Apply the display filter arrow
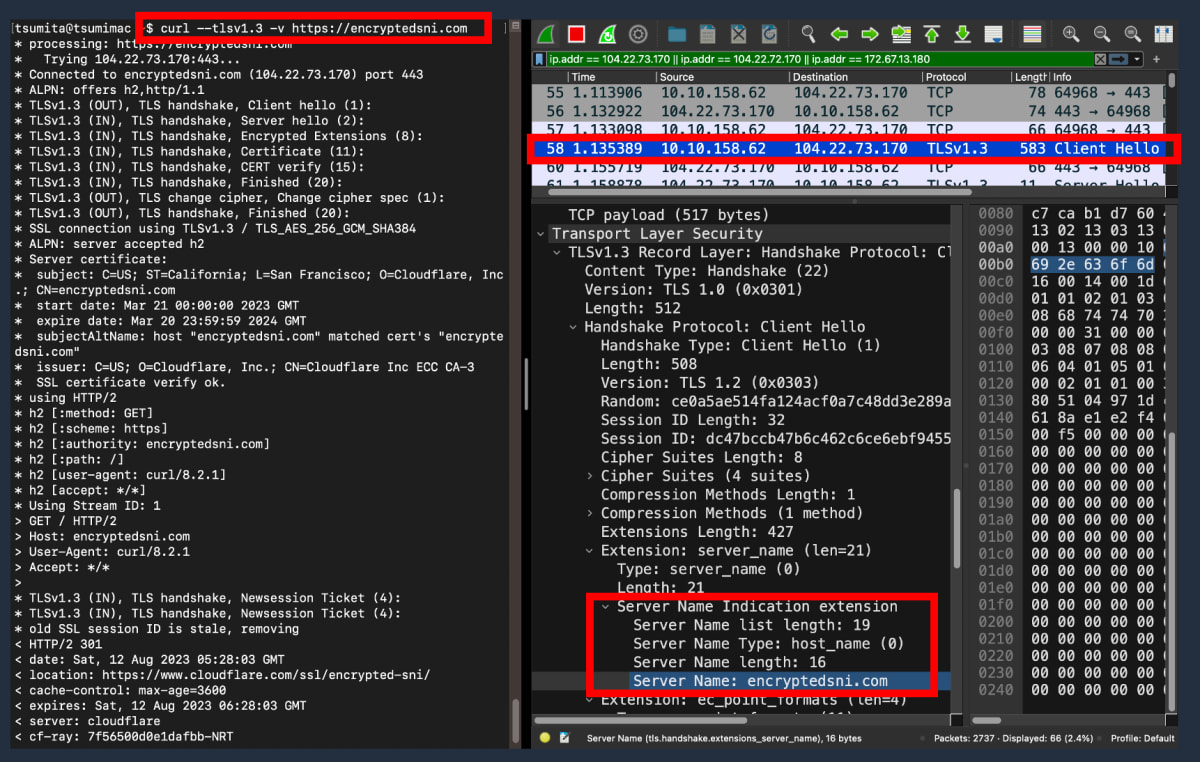The height and width of the screenshot is (762, 1200). pyautogui.click(x=1119, y=59)
